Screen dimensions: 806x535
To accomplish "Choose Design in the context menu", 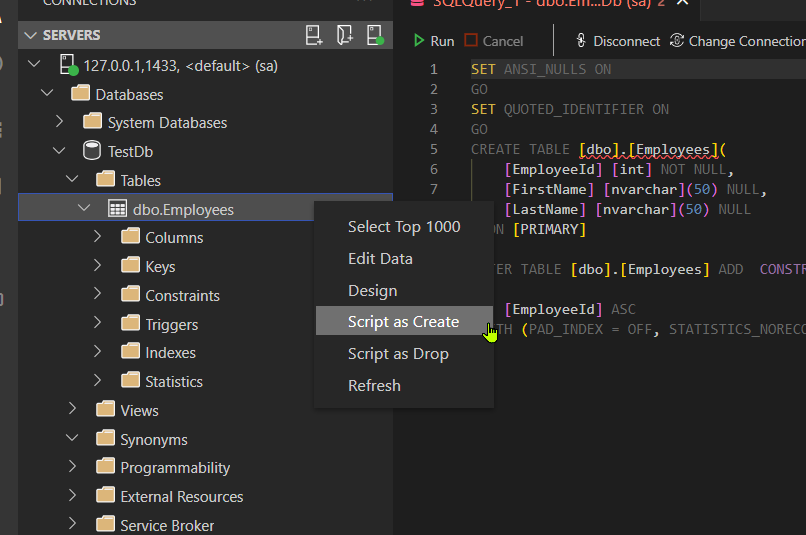I will click(404, 290).
